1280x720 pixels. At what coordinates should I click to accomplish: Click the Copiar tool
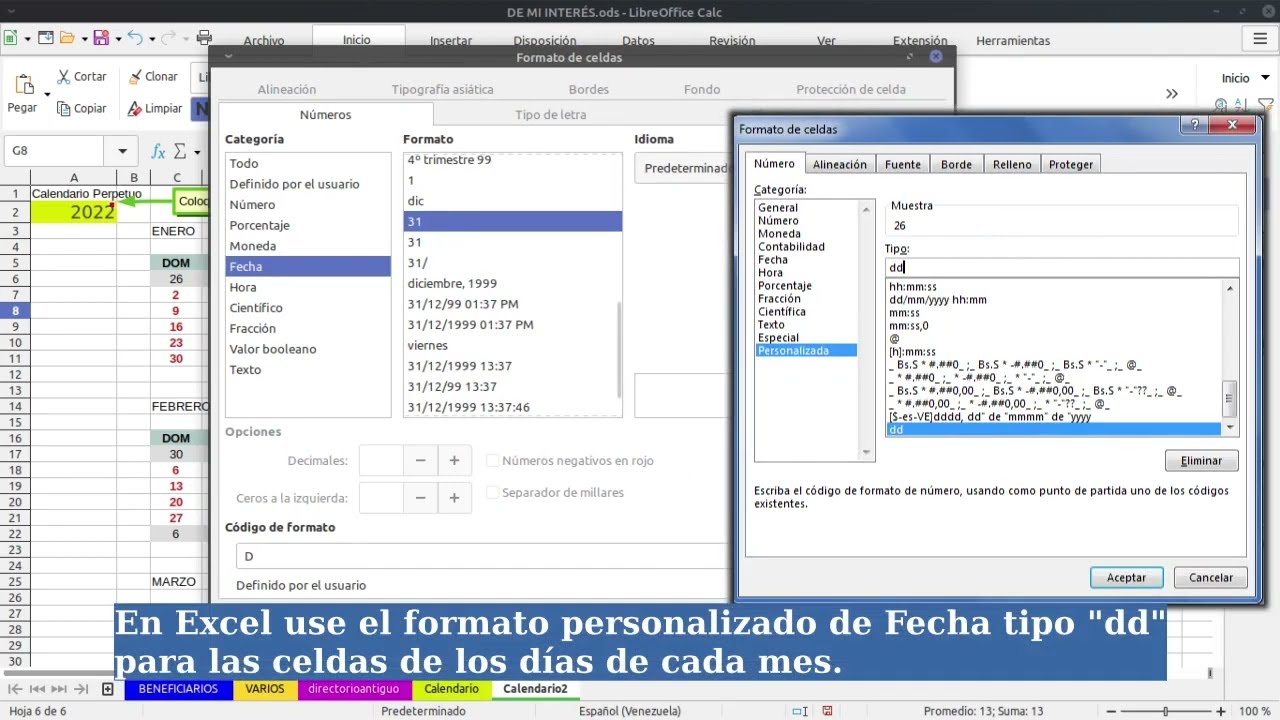(x=81, y=108)
